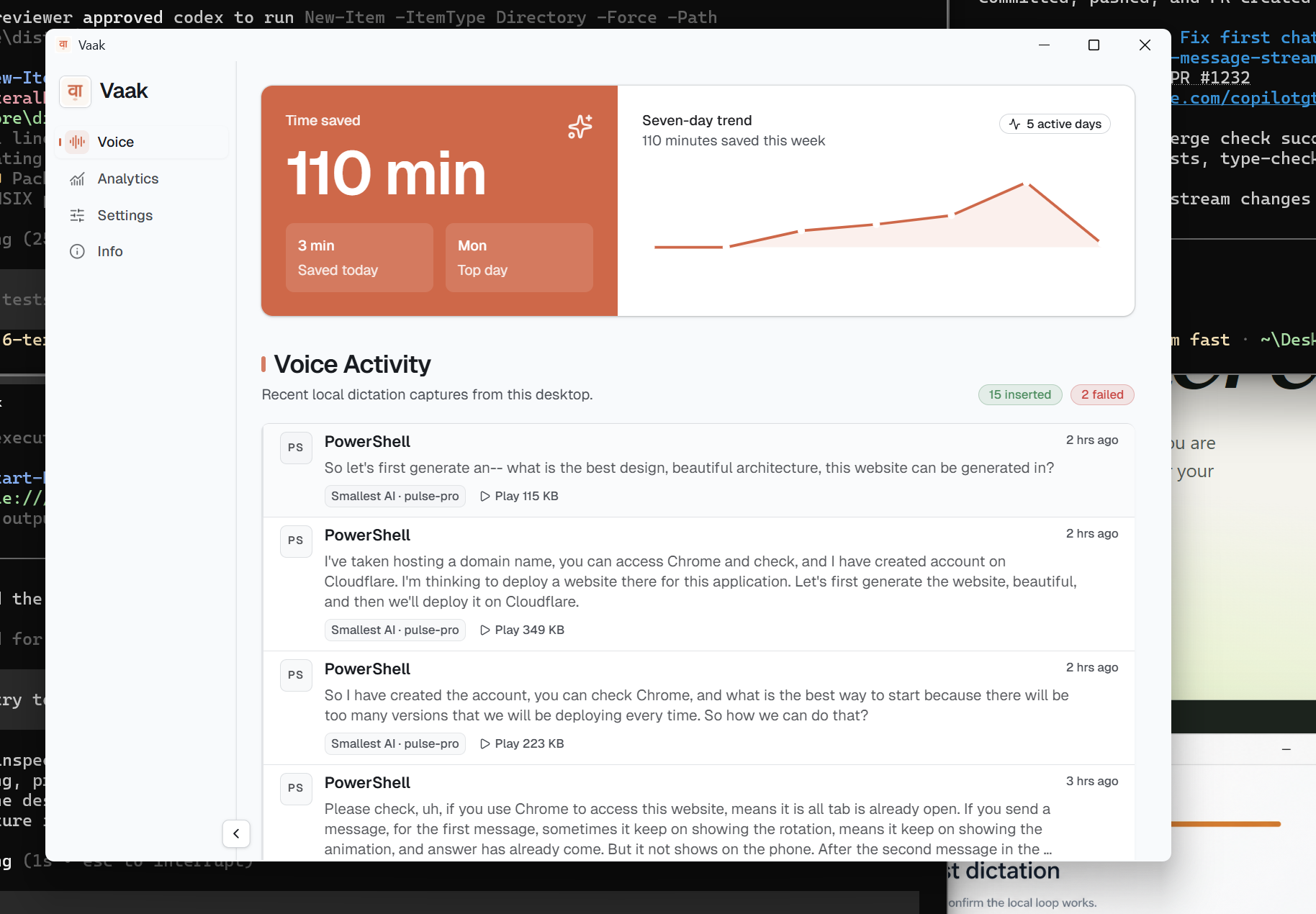The image size is (1316, 914).
Task: Minimize the Vaak window
Action: tap(1044, 45)
